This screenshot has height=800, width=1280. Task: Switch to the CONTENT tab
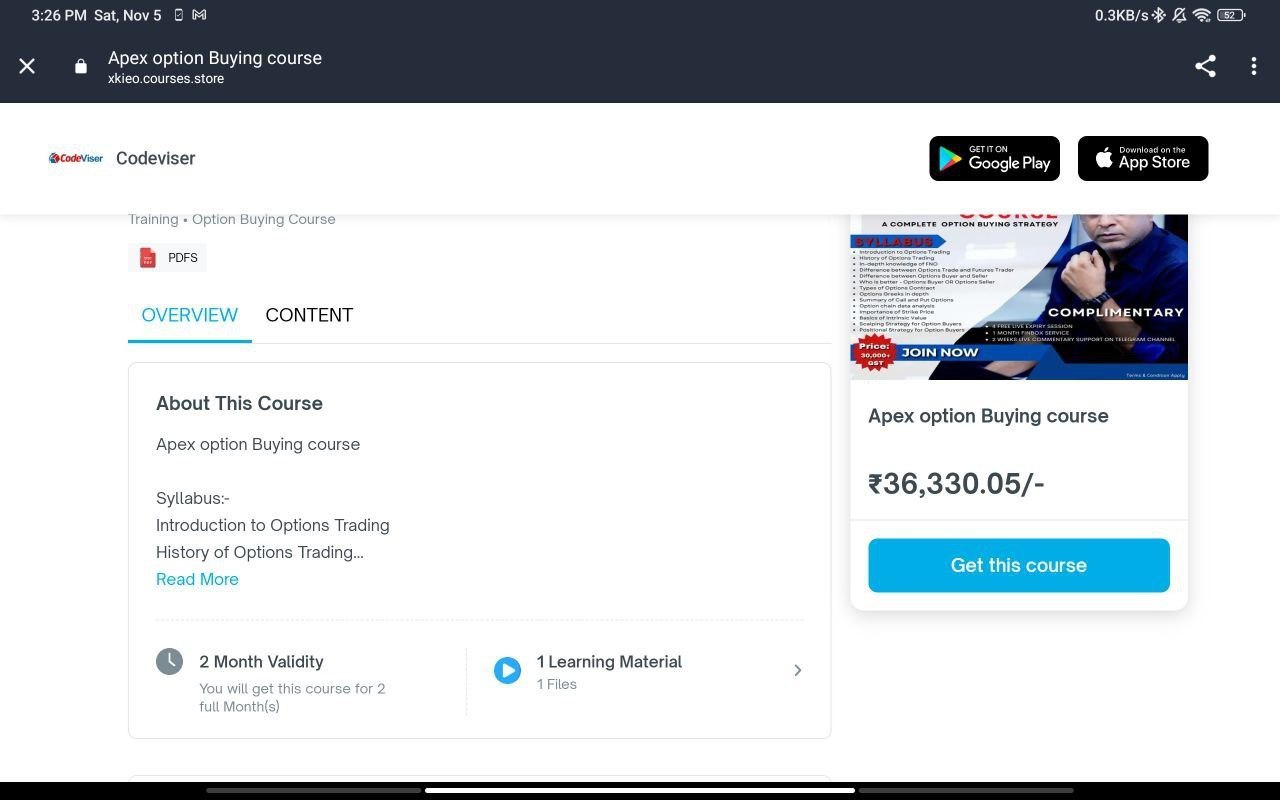(x=309, y=315)
